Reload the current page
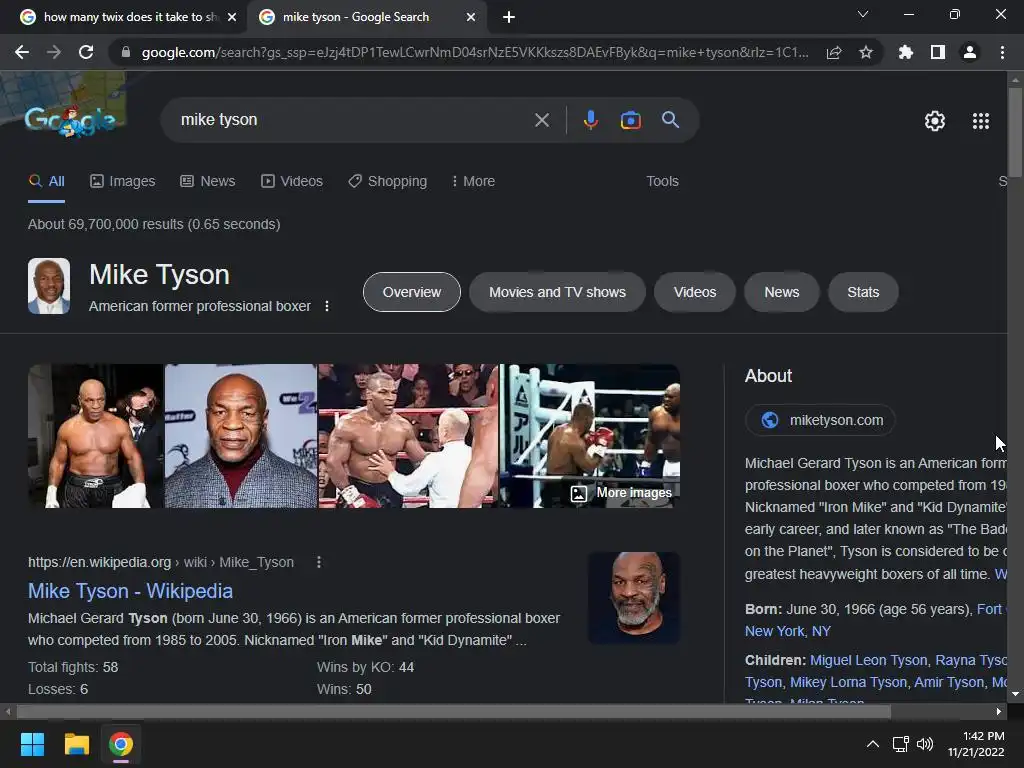This screenshot has width=1024, height=768. pos(86,52)
